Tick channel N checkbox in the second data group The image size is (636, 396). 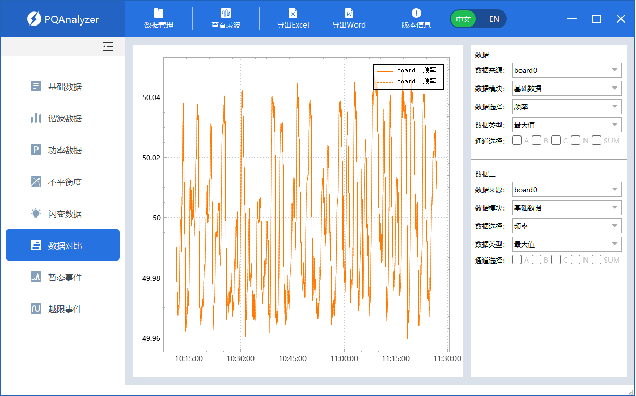[x=576, y=260]
